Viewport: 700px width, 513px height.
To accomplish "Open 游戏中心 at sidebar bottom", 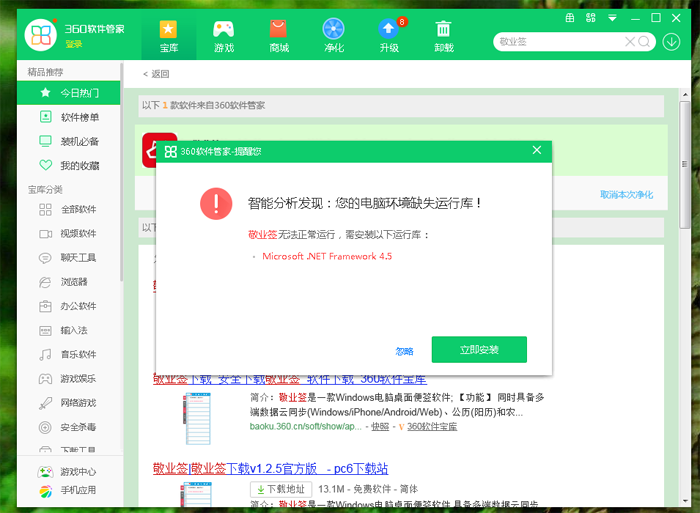I will (68, 472).
